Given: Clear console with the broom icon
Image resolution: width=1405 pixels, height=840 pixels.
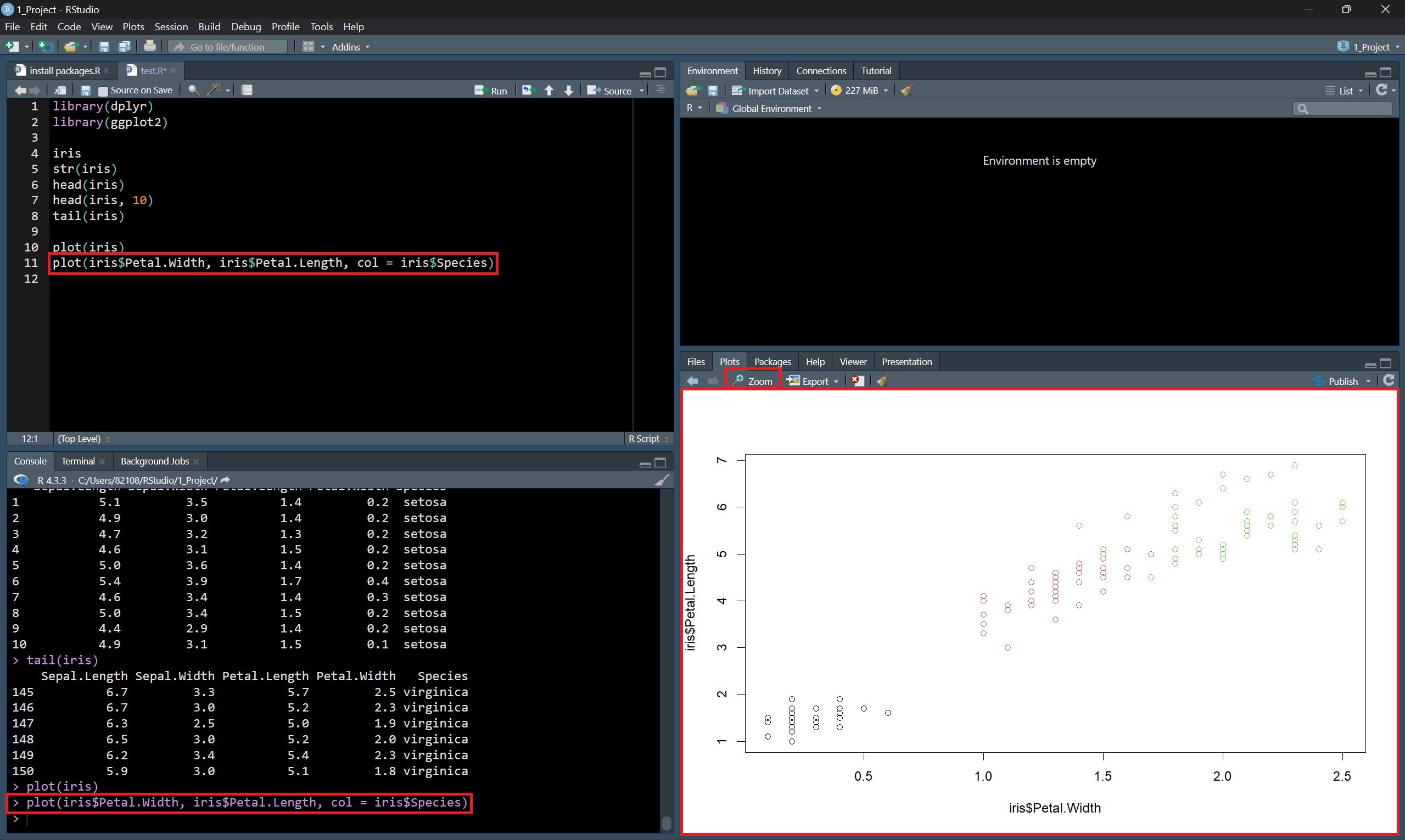Looking at the screenshot, I should point(661,480).
